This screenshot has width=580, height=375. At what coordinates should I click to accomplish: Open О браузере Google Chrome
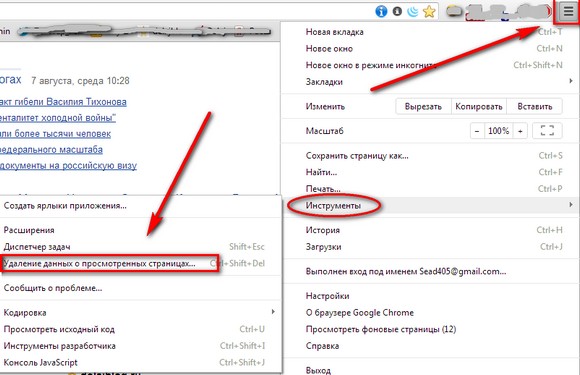coord(431,312)
